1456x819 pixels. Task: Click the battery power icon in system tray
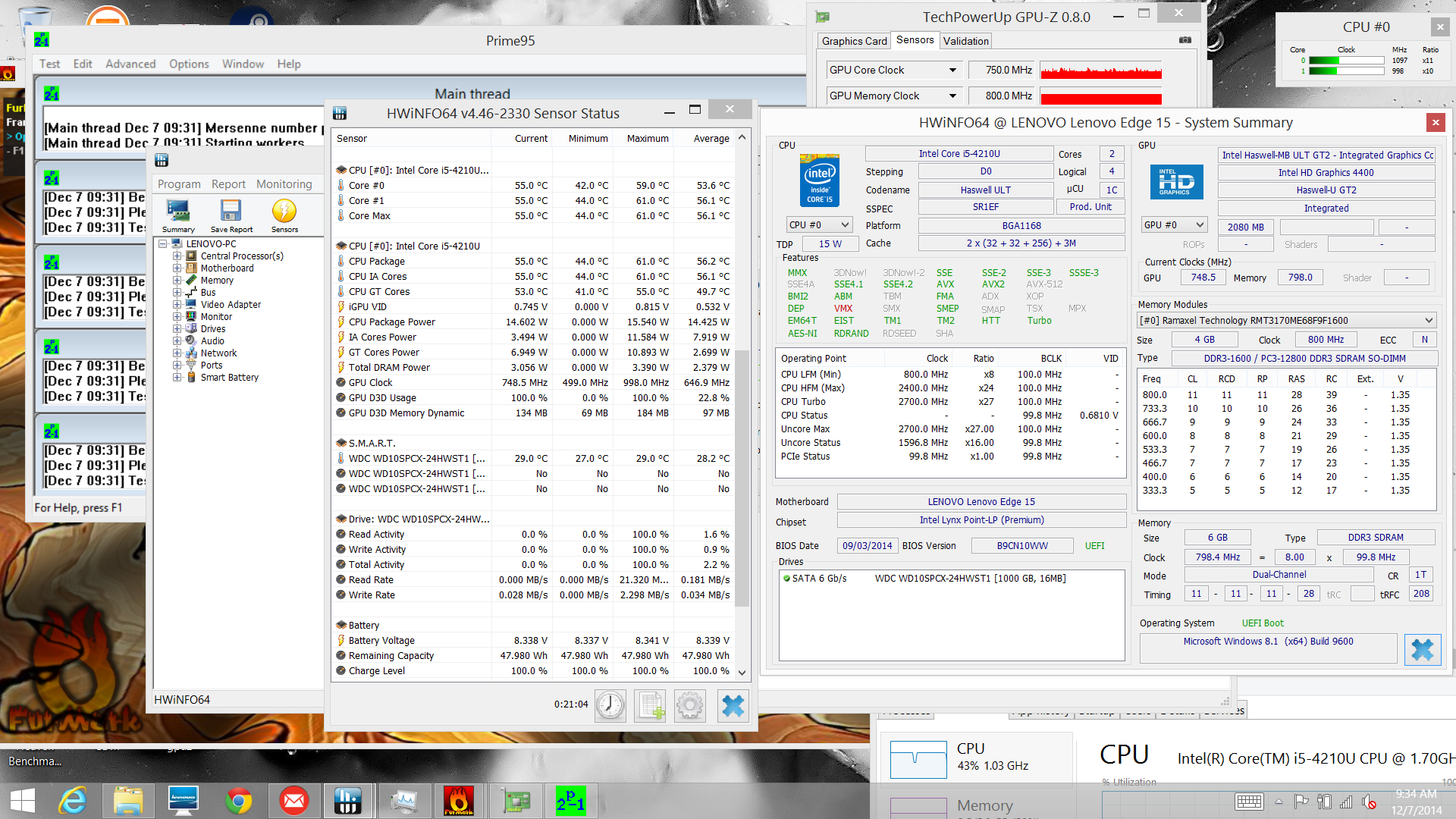1325,802
